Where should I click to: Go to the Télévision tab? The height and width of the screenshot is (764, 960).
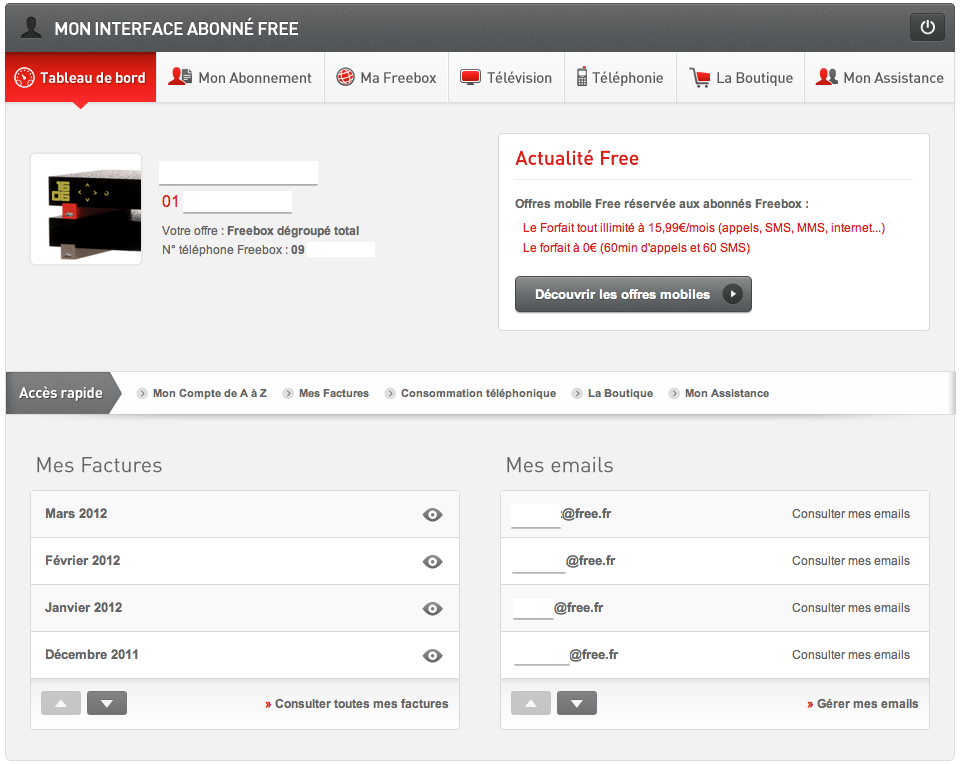click(x=506, y=77)
